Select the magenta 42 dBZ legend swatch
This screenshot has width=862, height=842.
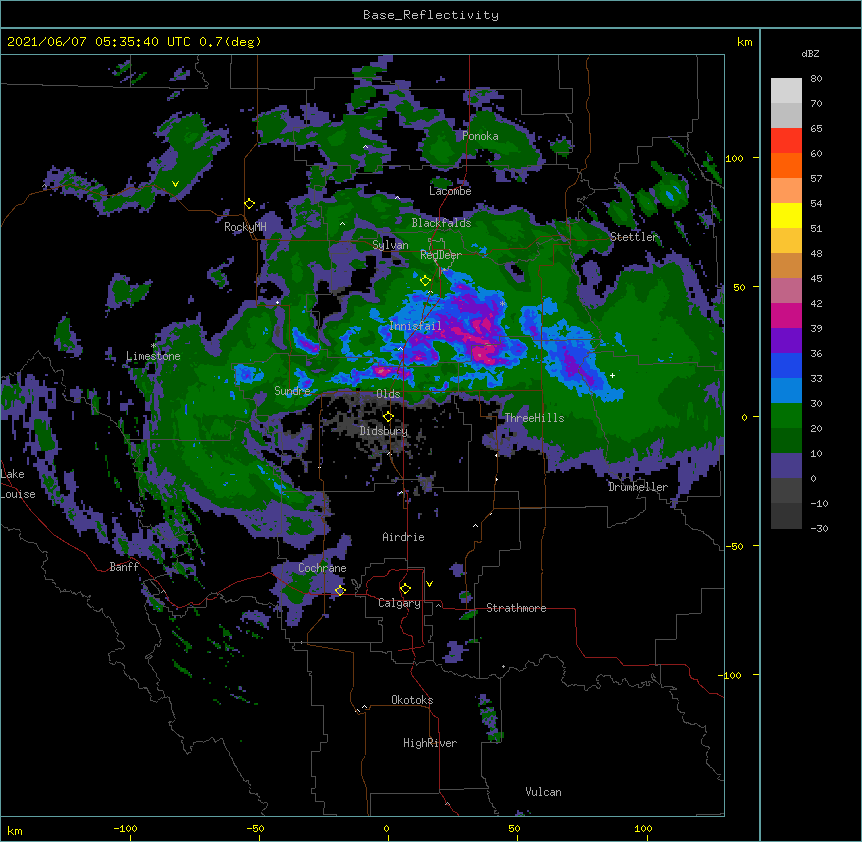(x=786, y=315)
